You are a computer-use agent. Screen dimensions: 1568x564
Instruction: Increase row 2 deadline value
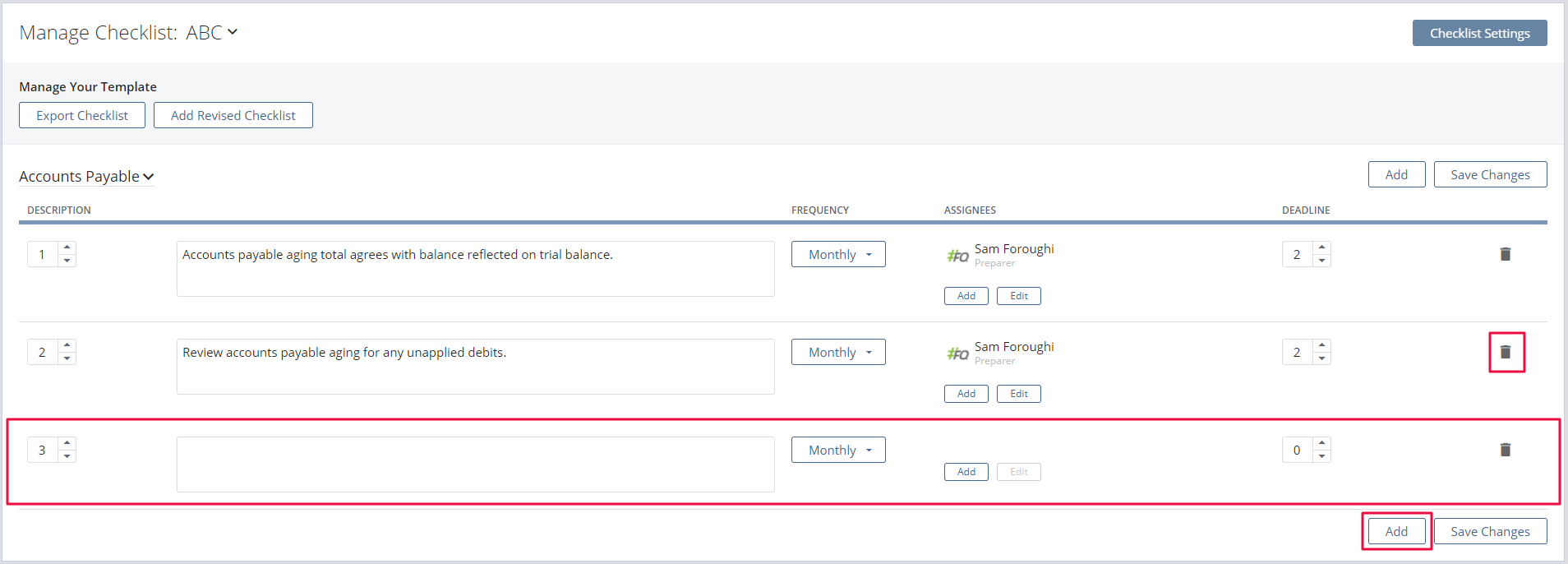1321,346
